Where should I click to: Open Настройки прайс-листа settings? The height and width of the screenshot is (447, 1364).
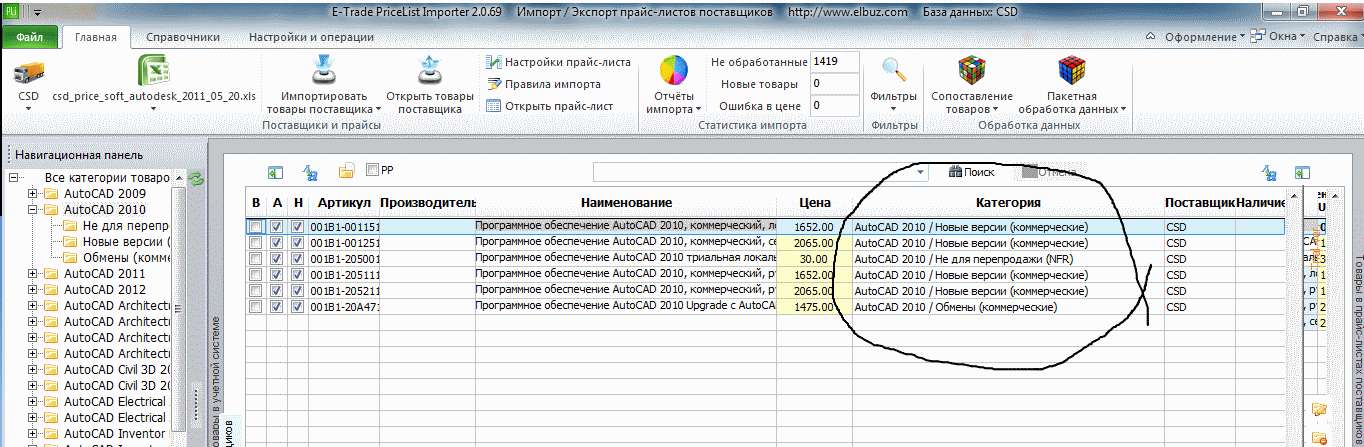[x=558, y=62]
